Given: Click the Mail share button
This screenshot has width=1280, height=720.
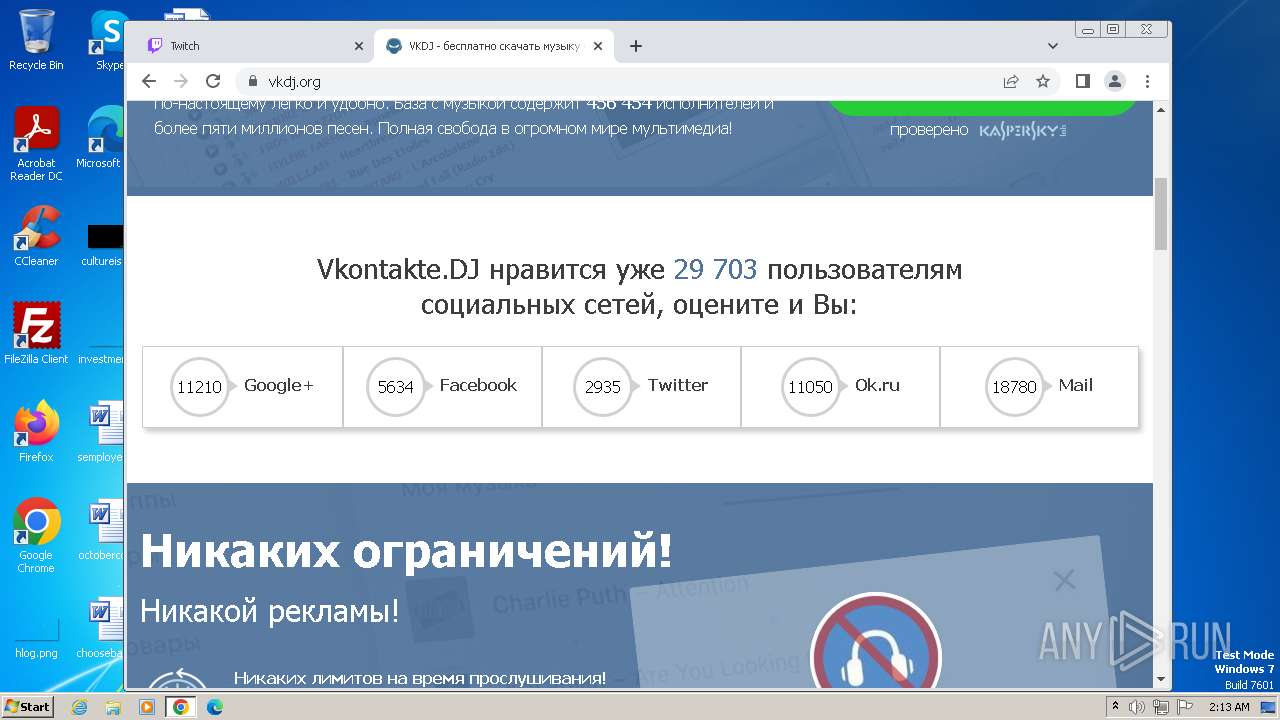Looking at the screenshot, I should pos(1039,387).
